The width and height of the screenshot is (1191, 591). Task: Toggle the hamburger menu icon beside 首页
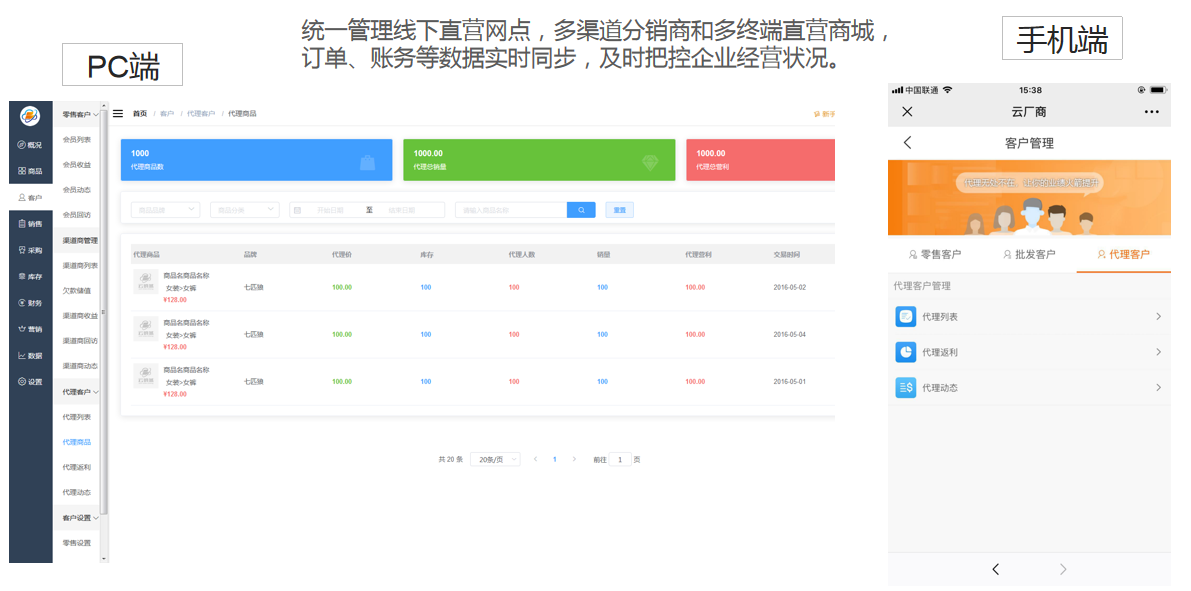(118, 114)
